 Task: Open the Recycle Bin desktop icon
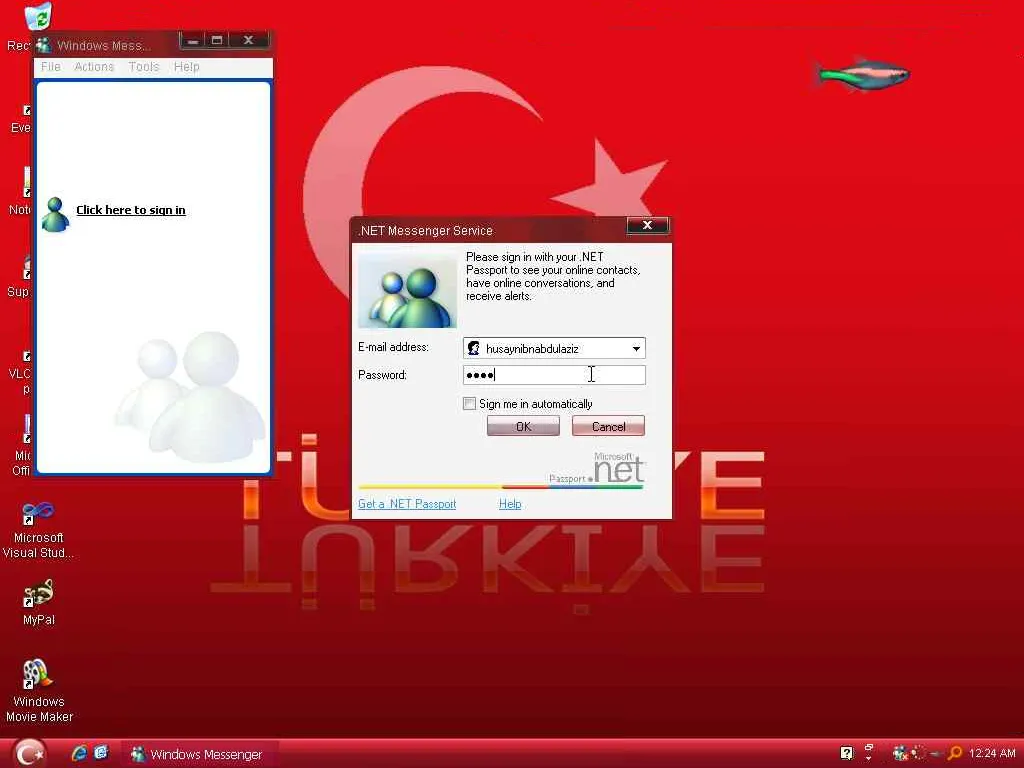tap(38, 17)
